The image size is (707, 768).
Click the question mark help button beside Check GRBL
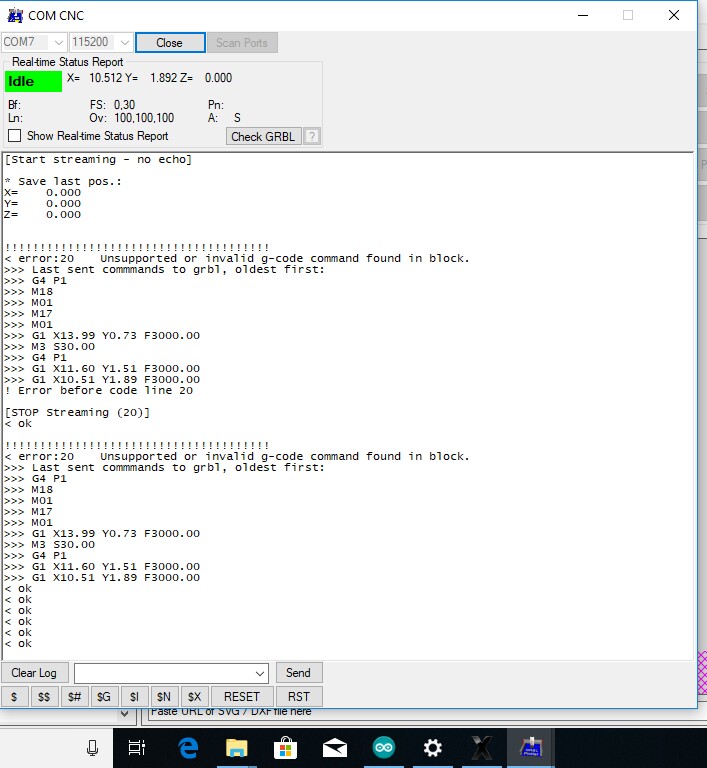click(x=312, y=137)
